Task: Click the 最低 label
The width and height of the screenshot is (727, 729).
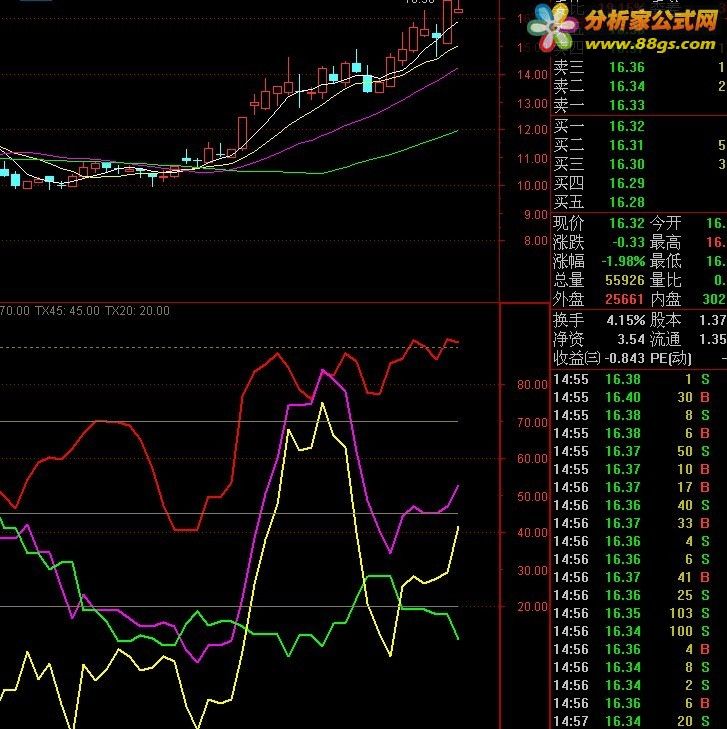Action: 665,261
